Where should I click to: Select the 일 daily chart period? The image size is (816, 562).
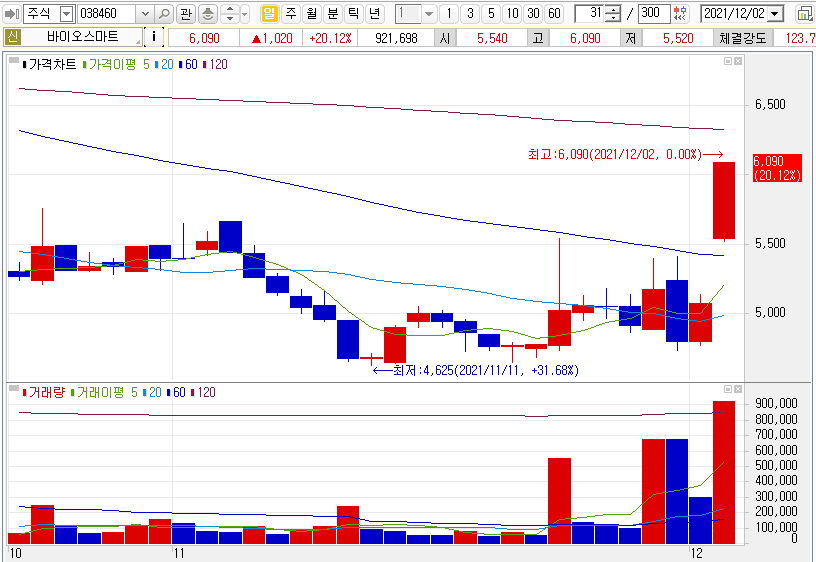(269, 14)
